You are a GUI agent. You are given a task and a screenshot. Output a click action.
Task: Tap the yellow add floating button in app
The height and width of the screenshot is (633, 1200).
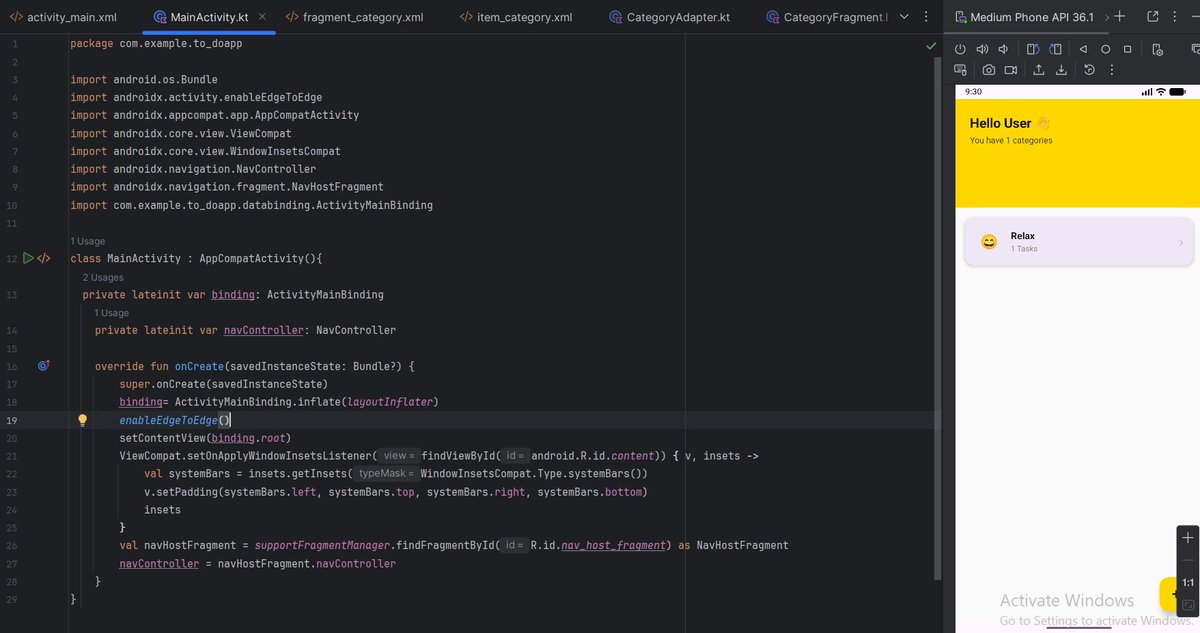(1169, 594)
